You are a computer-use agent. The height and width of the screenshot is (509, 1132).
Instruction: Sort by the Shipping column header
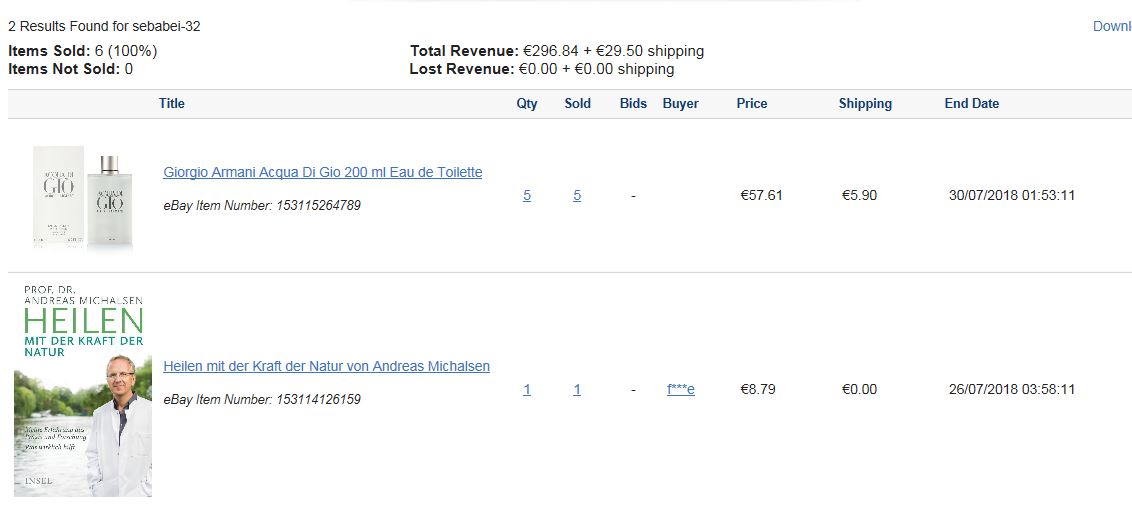pos(865,103)
